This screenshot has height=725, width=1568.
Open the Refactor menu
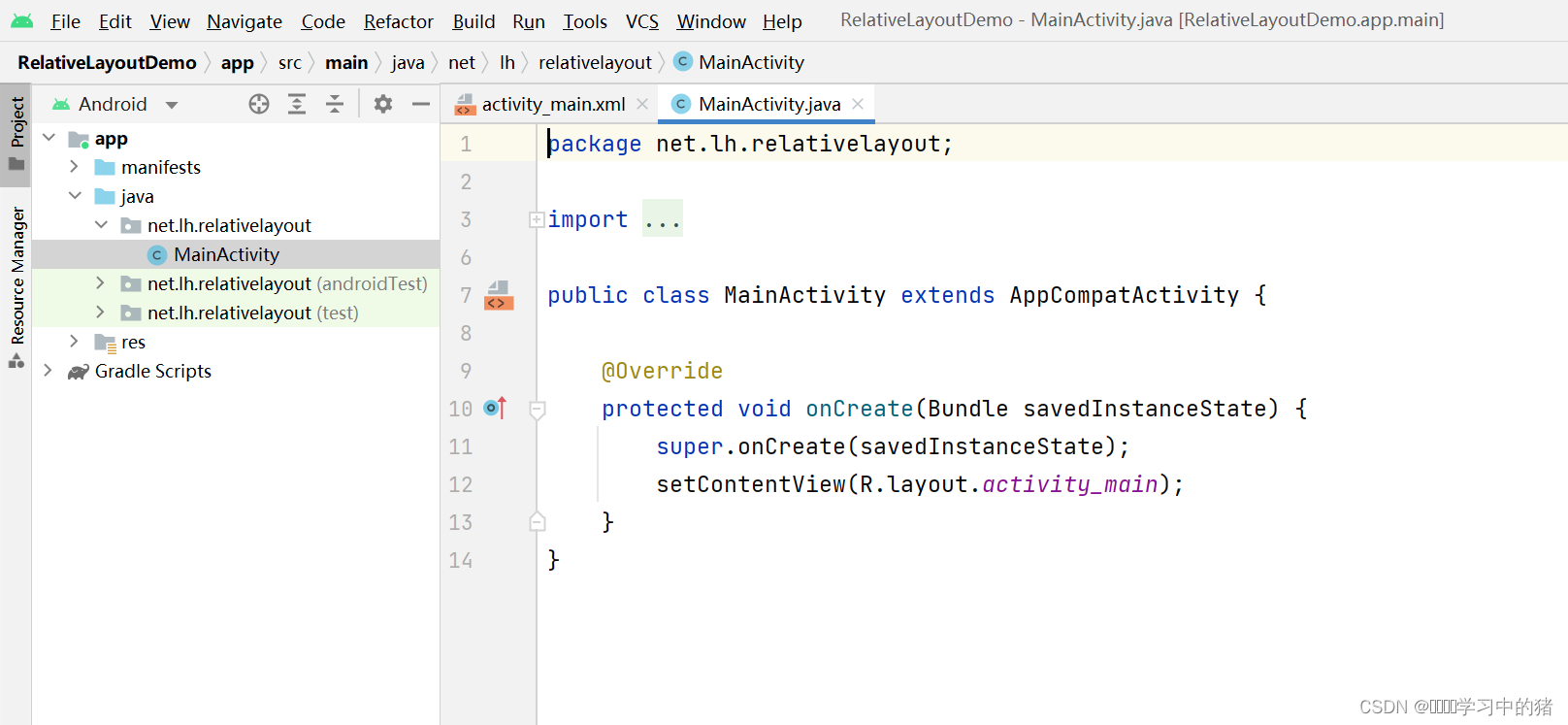tap(399, 21)
